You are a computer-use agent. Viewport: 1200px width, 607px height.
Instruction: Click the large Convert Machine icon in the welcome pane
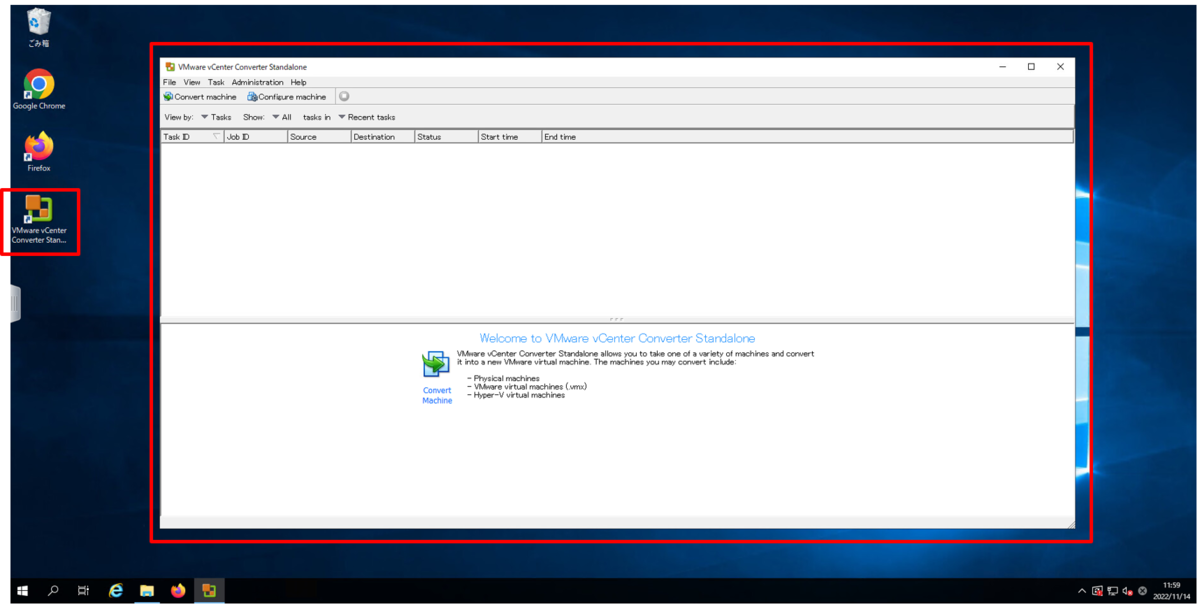436,366
